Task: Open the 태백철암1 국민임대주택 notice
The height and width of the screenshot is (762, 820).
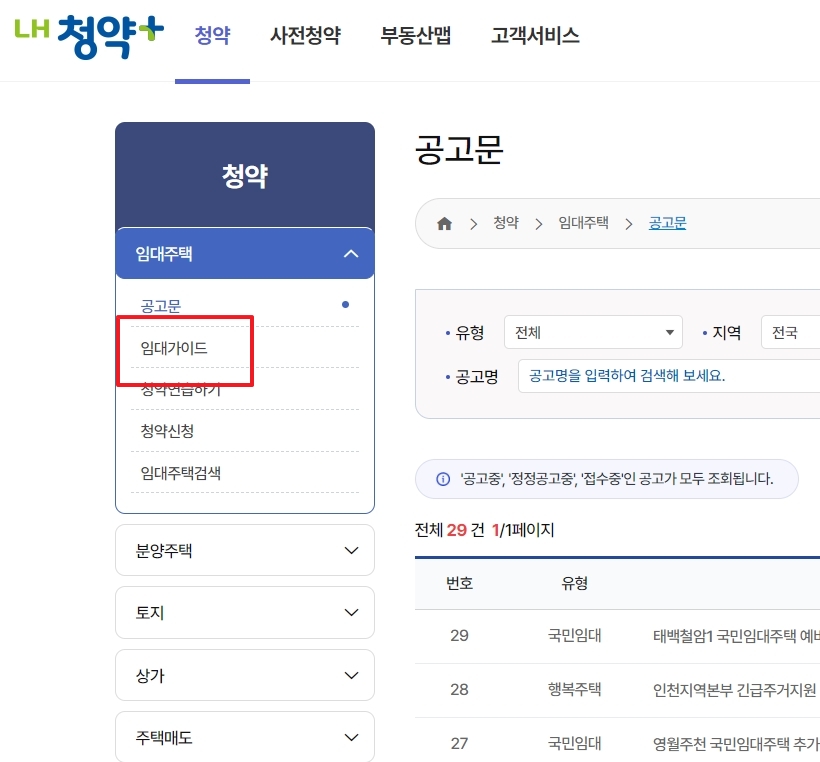Action: 700,635
